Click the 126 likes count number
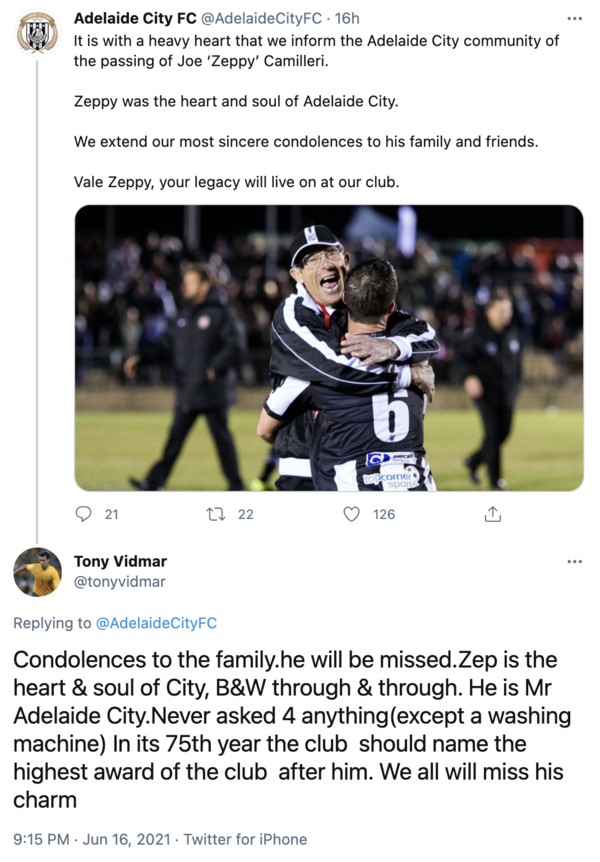This screenshot has width=600, height=862. (x=383, y=514)
